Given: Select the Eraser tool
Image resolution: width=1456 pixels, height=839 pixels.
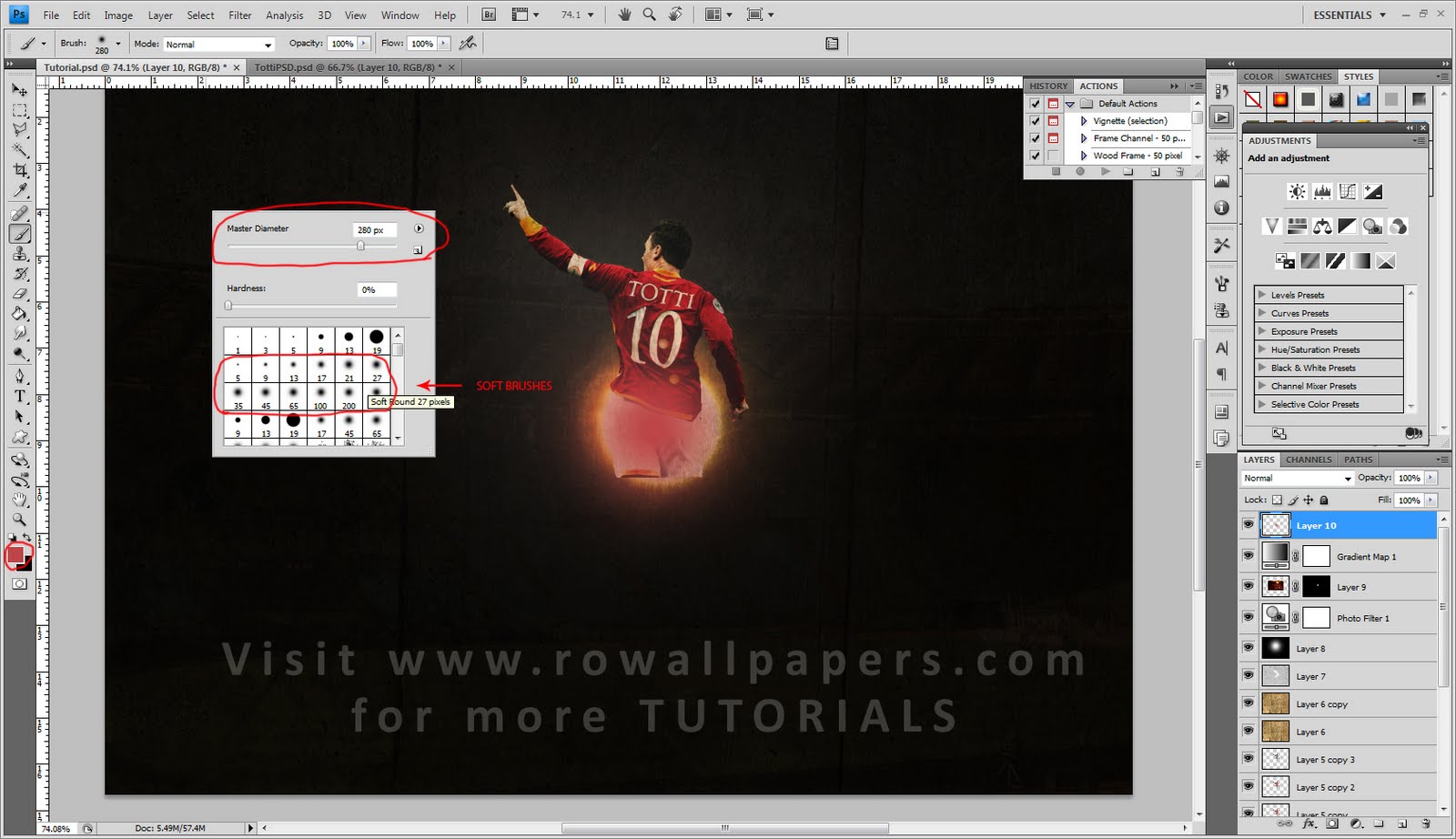Looking at the screenshot, I should point(19,293).
